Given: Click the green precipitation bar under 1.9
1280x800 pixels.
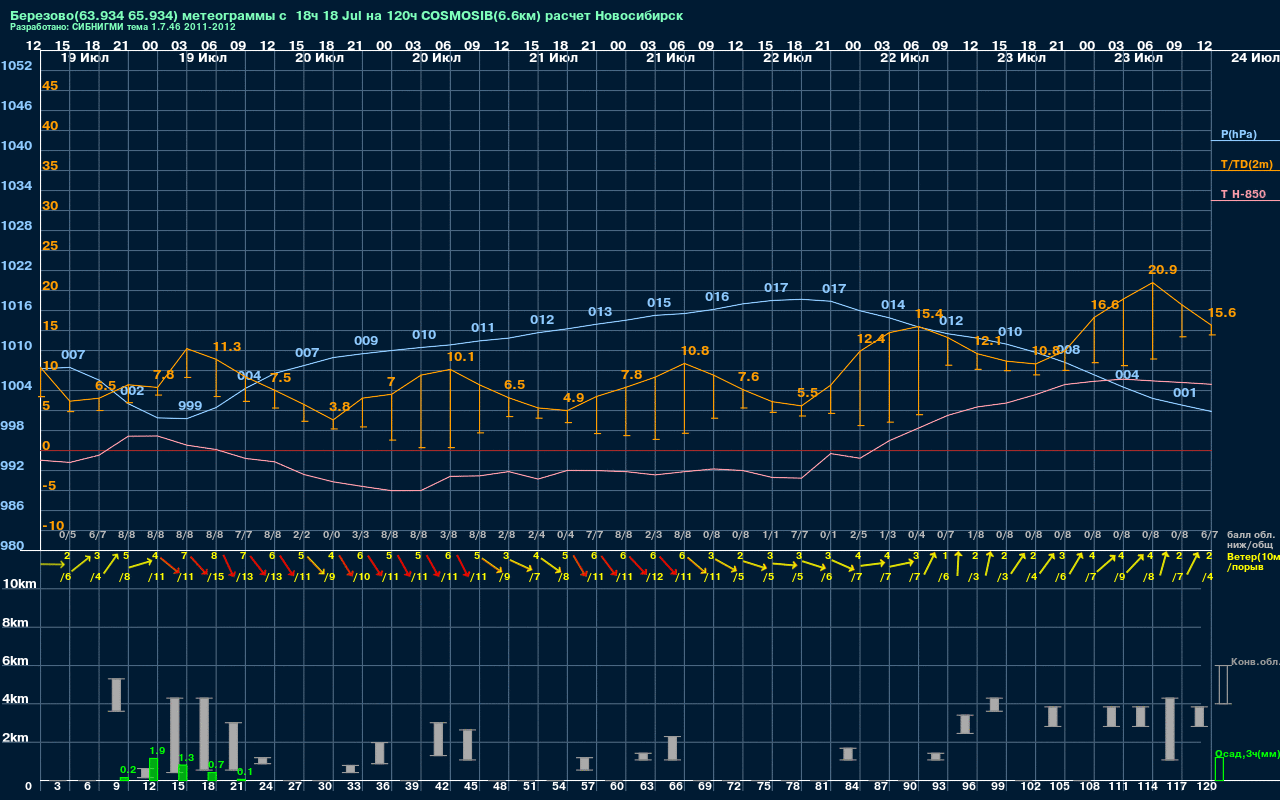Looking at the screenshot, I should [154, 769].
